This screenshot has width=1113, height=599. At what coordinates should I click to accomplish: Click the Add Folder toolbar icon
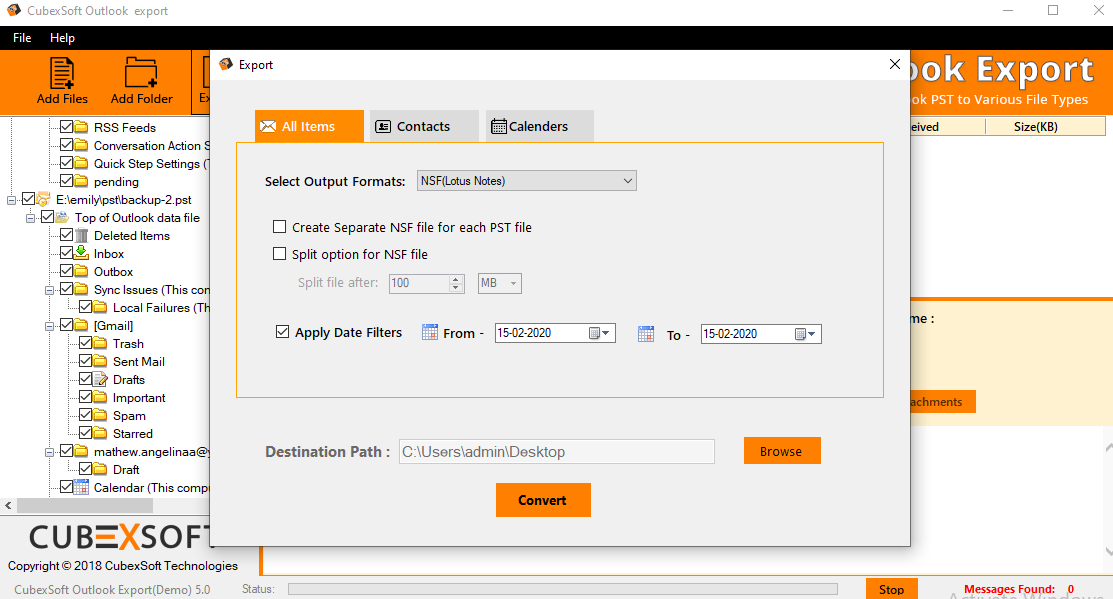pos(141,74)
